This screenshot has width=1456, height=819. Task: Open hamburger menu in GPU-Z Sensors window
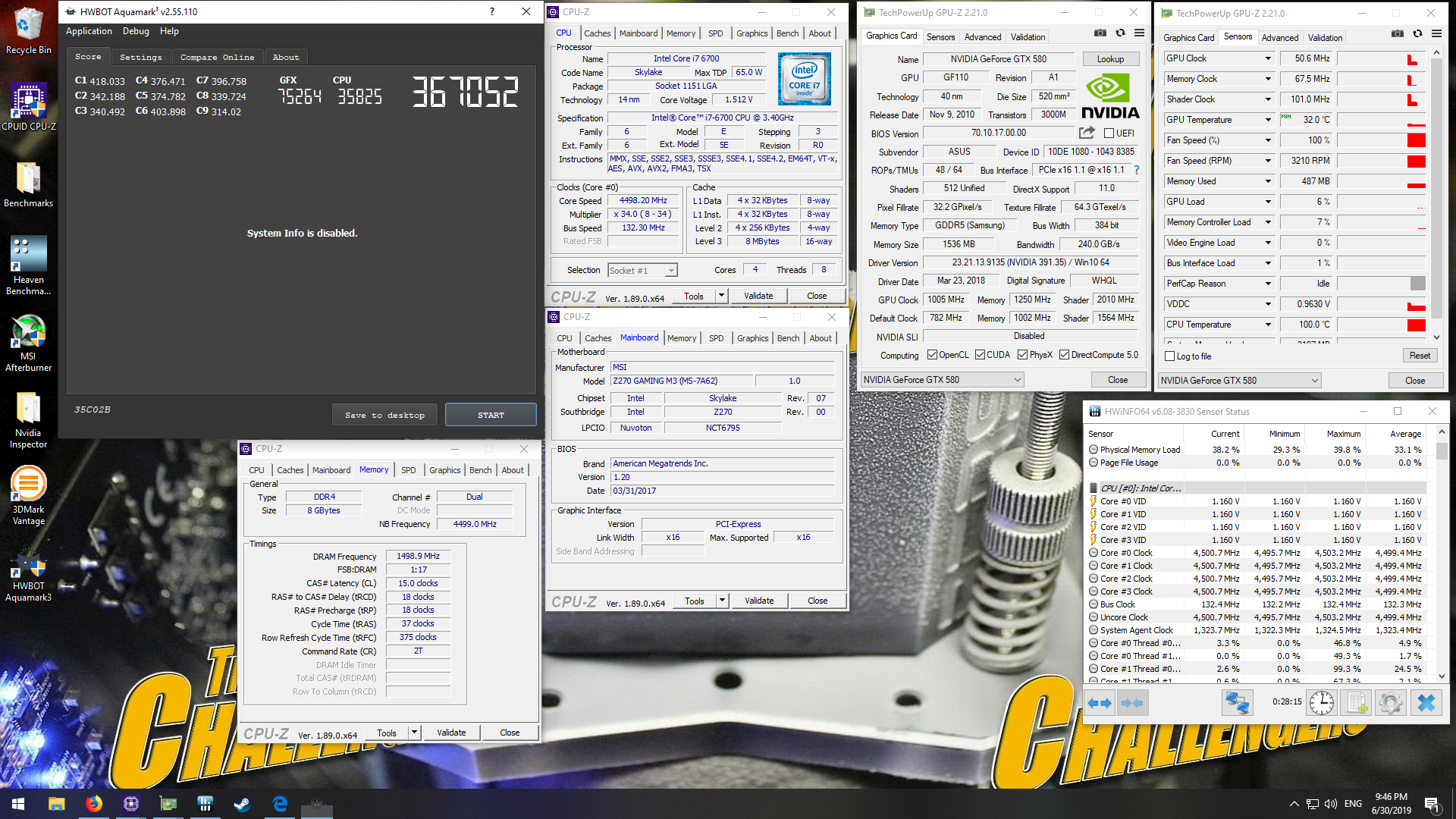1436,34
